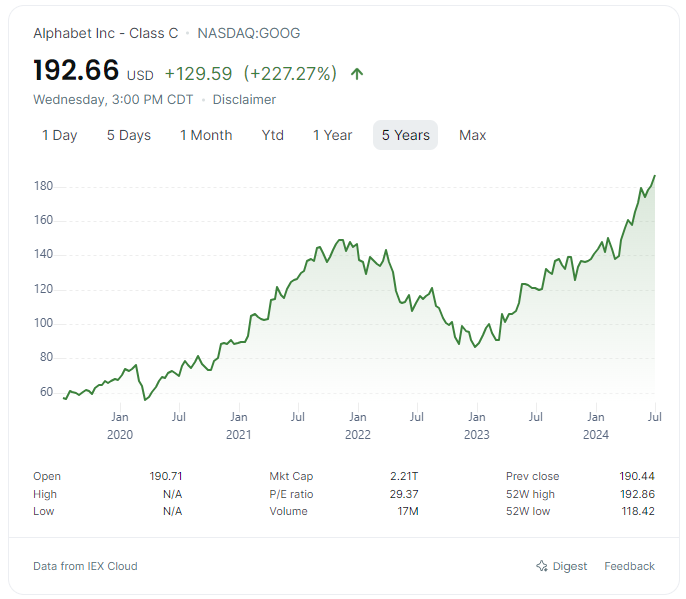Click the Open value 190.71
The width and height of the screenshot is (686, 599).
click(166, 476)
